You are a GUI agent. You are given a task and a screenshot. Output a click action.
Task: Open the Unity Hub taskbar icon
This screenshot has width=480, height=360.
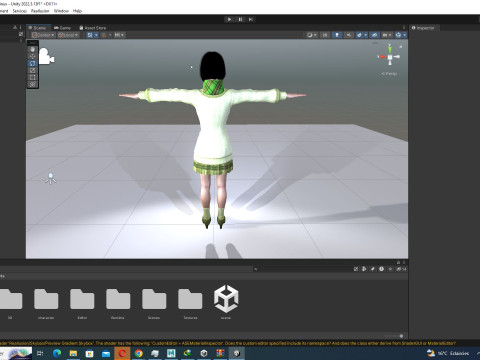tap(204, 353)
